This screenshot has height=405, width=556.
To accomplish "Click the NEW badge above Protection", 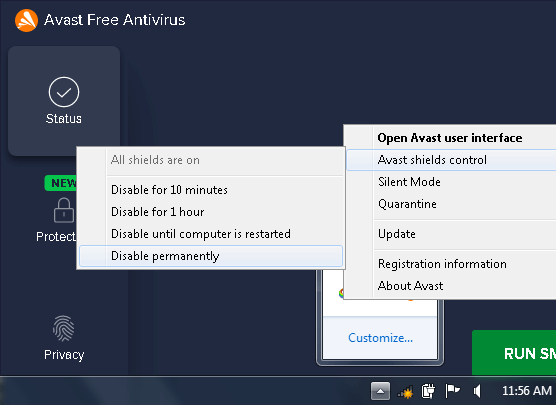I will (61, 183).
